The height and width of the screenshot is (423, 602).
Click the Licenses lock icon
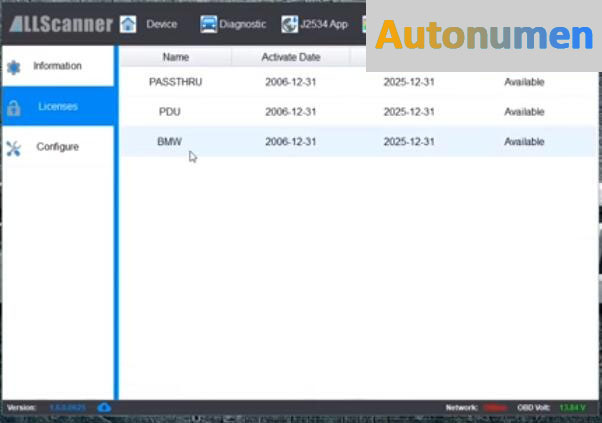pos(13,108)
